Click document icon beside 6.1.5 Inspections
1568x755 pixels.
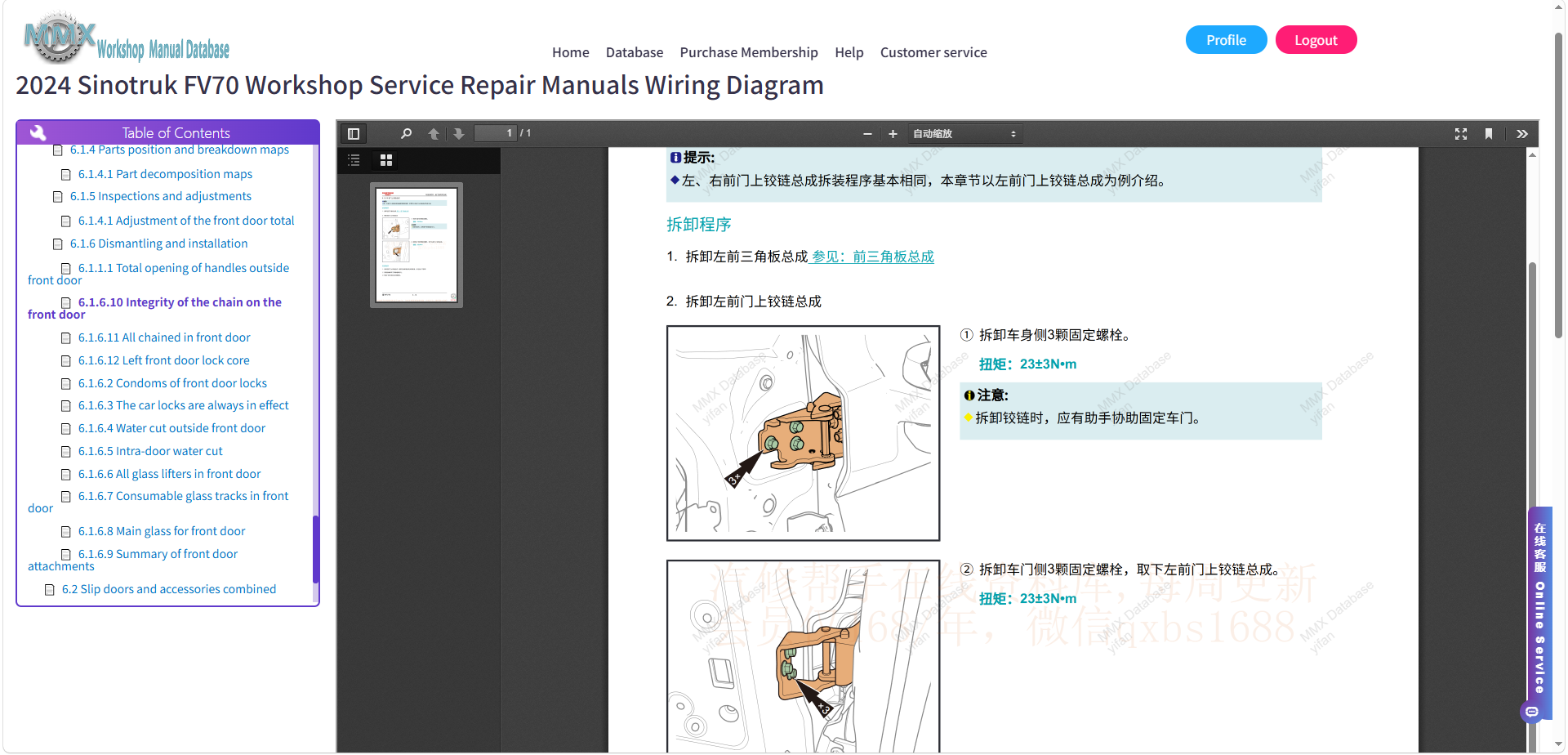pos(58,197)
